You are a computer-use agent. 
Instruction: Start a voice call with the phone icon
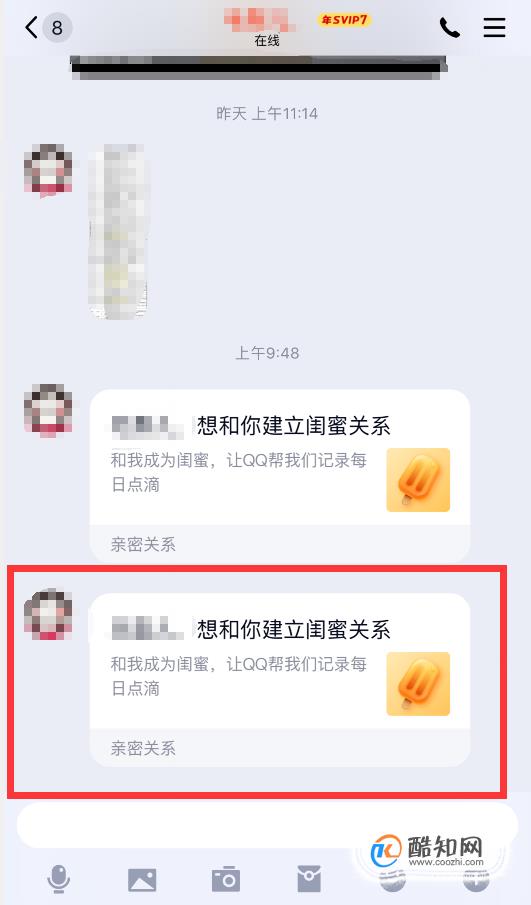coord(450,27)
